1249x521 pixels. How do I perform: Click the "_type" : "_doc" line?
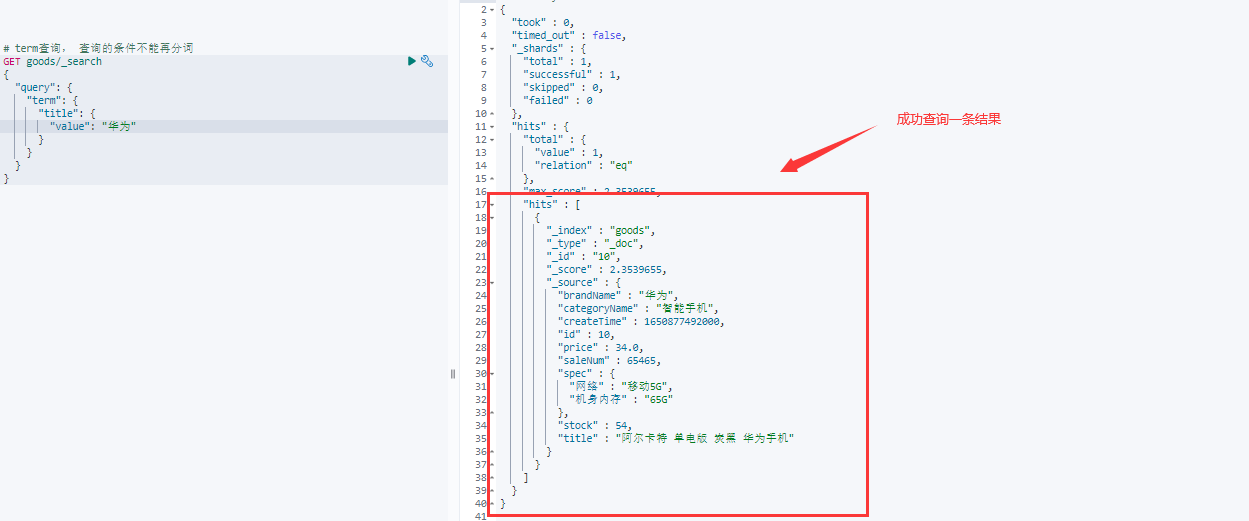(x=595, y=243)
